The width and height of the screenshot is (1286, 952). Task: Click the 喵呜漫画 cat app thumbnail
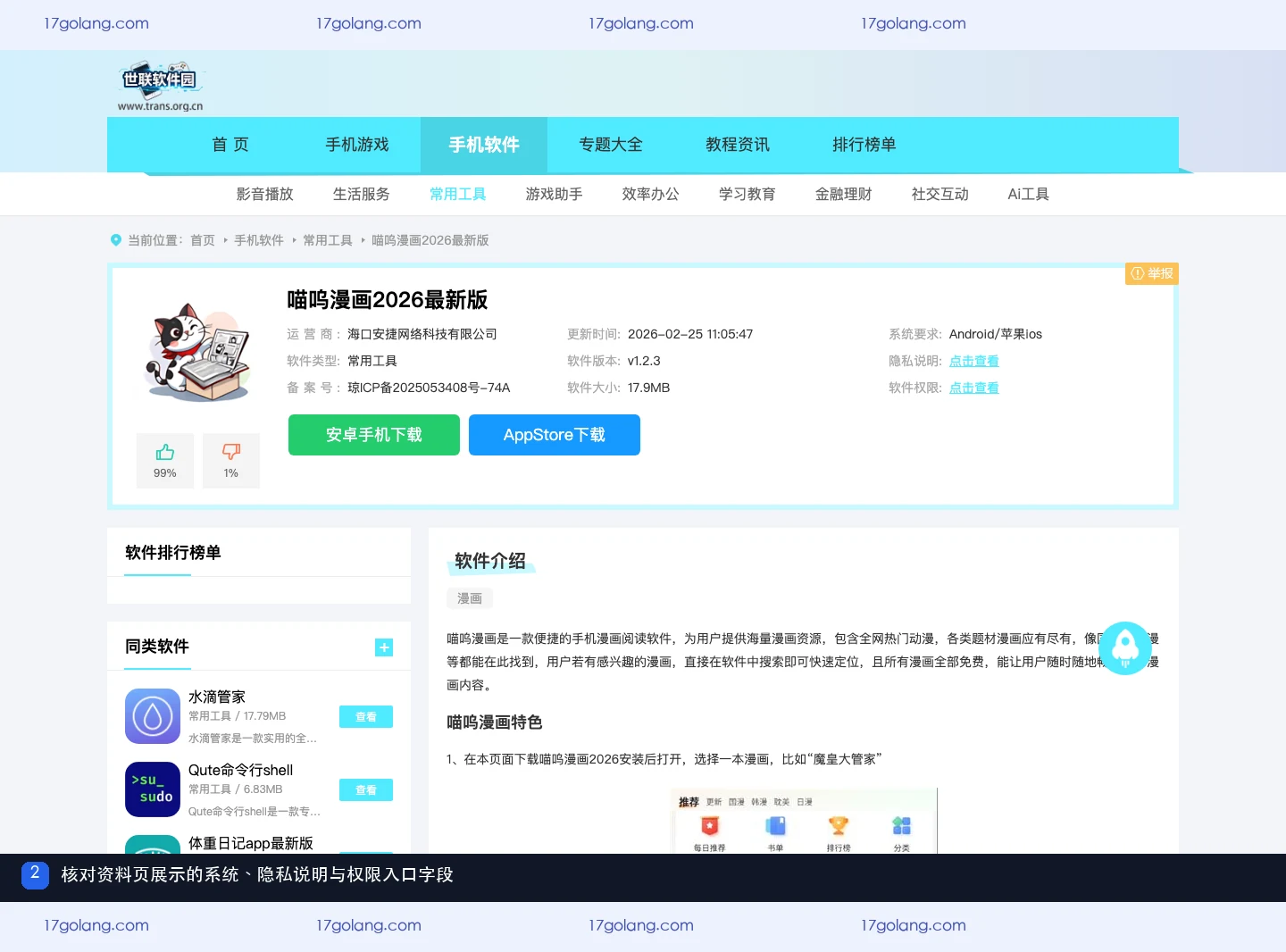tap(198, 352)
